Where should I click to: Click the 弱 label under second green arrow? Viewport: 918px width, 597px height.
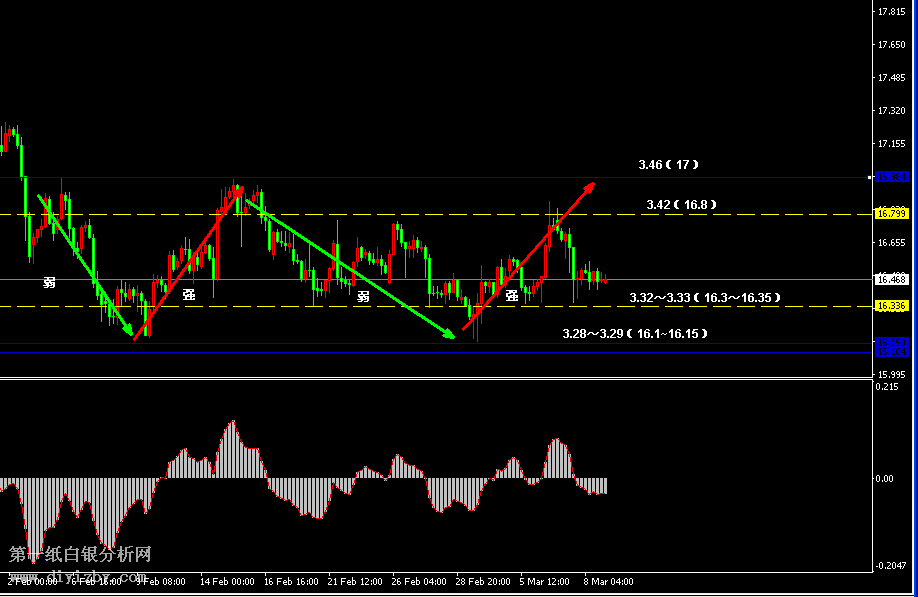pos(363,296)
